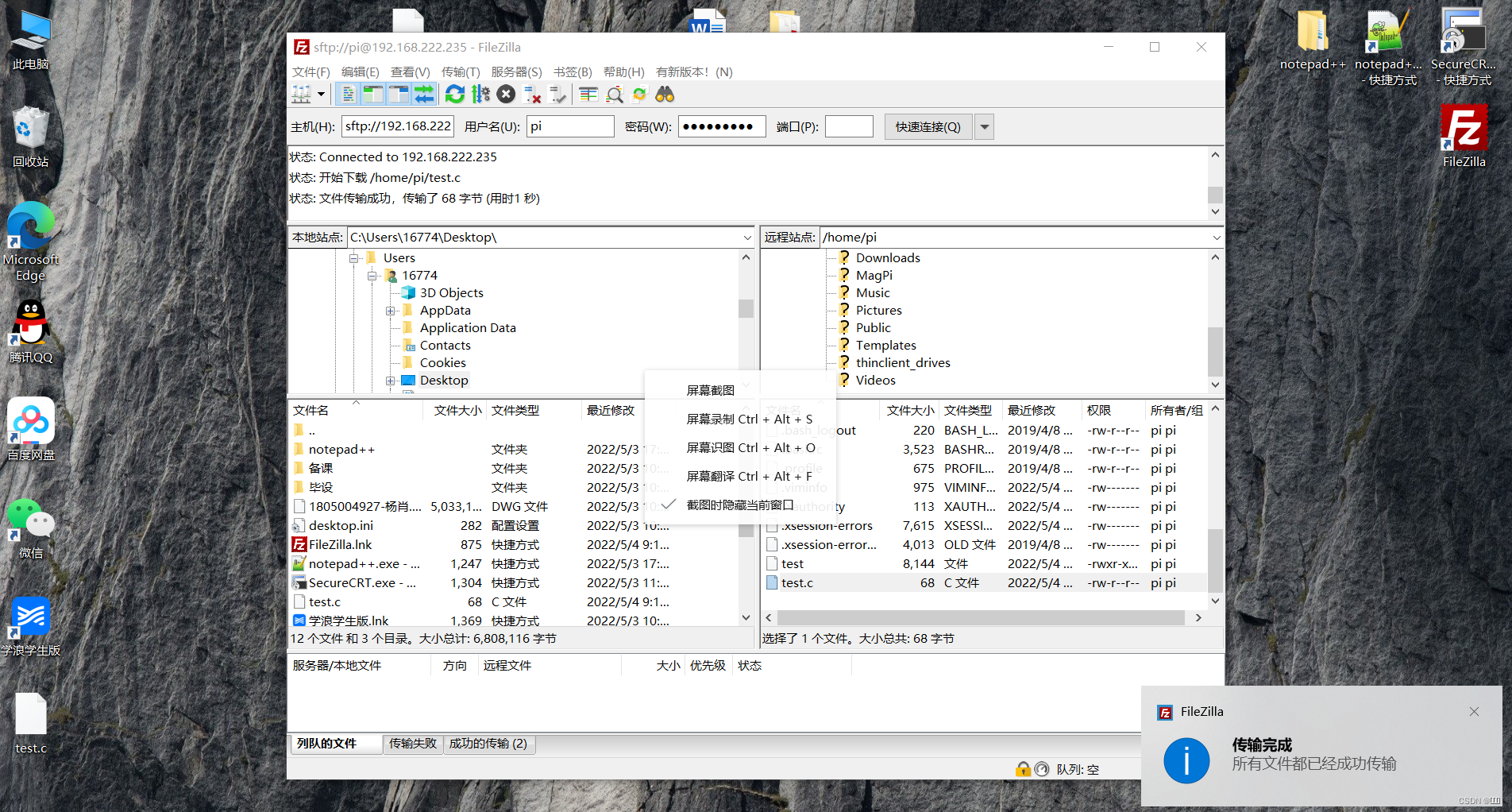Collapse the Users tree node
This screenshot has height=812, width=1512.
[353, 258]
